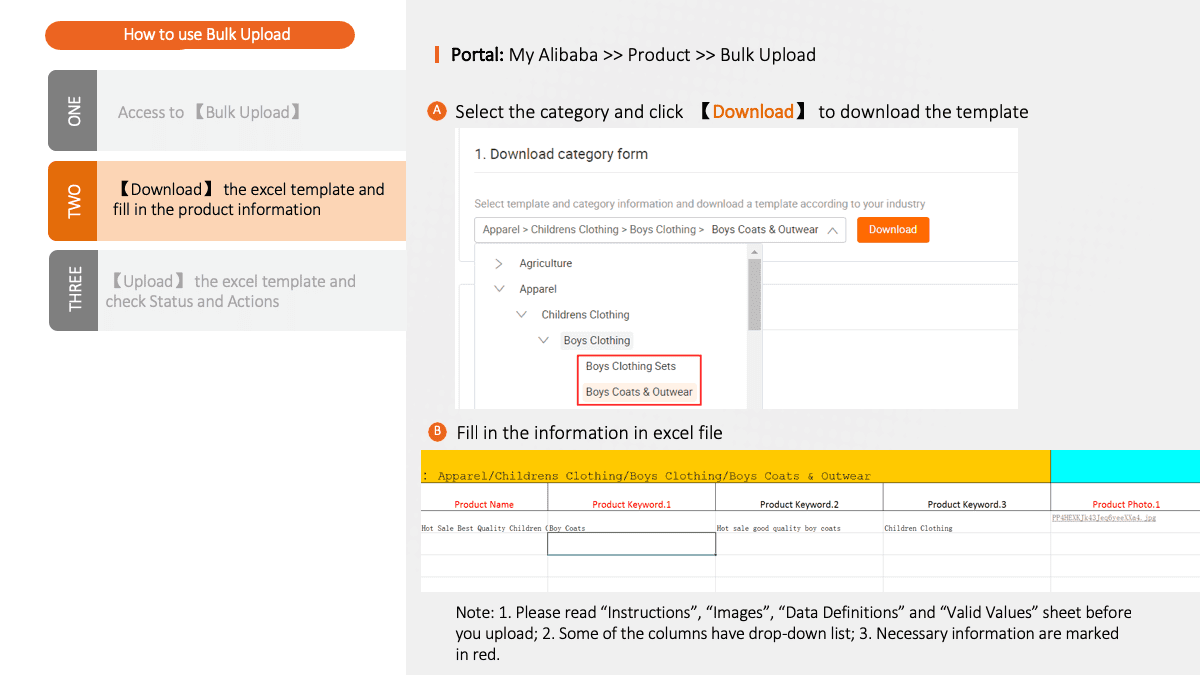Select step TWO Download excel template
Image resolution: width=1200 pixels, height=675 pixels.
[225, 200]
